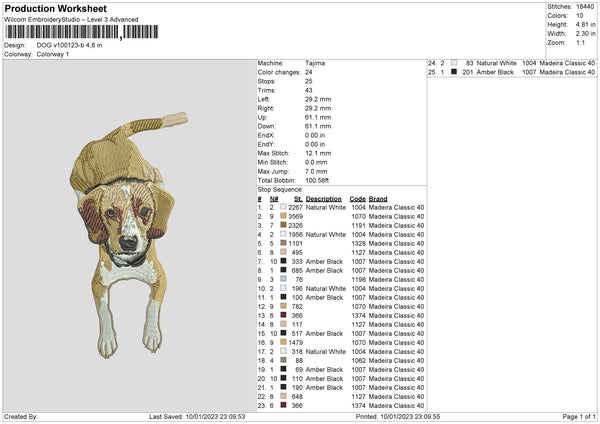Select the Stitches count value 18440
The image size is (600, 424).
tap(586, 6)
